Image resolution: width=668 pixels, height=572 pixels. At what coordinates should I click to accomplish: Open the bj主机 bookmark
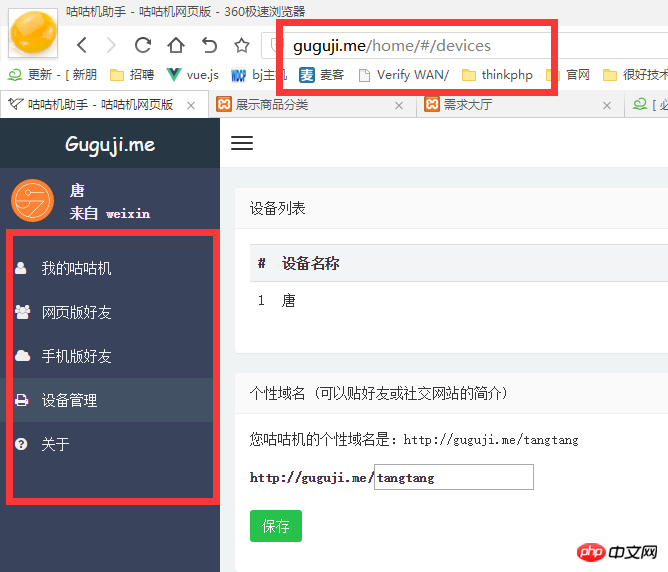coord(259,75)
